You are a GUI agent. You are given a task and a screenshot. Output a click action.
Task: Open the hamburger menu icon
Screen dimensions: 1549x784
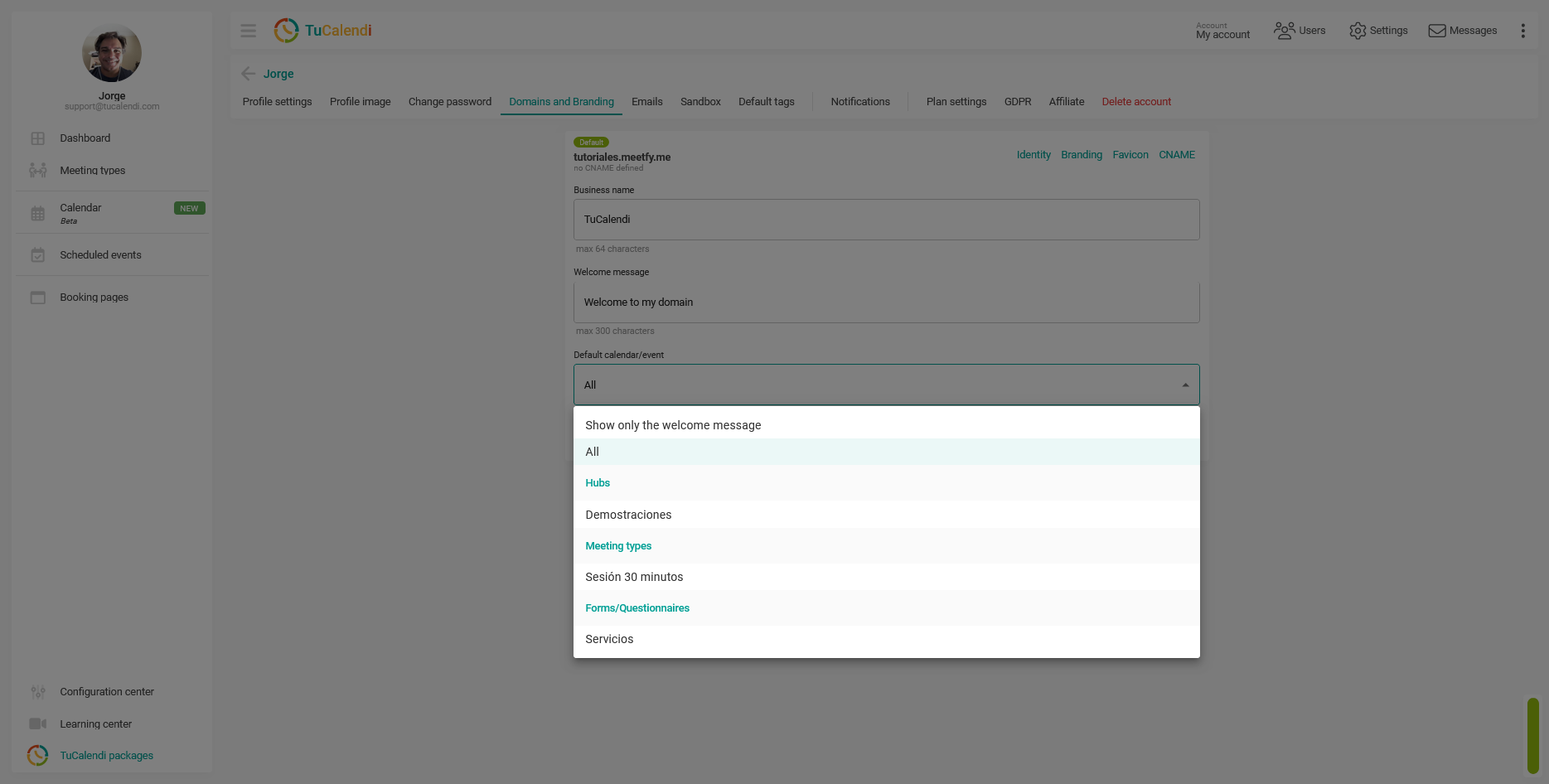click(x=248, y=31)
